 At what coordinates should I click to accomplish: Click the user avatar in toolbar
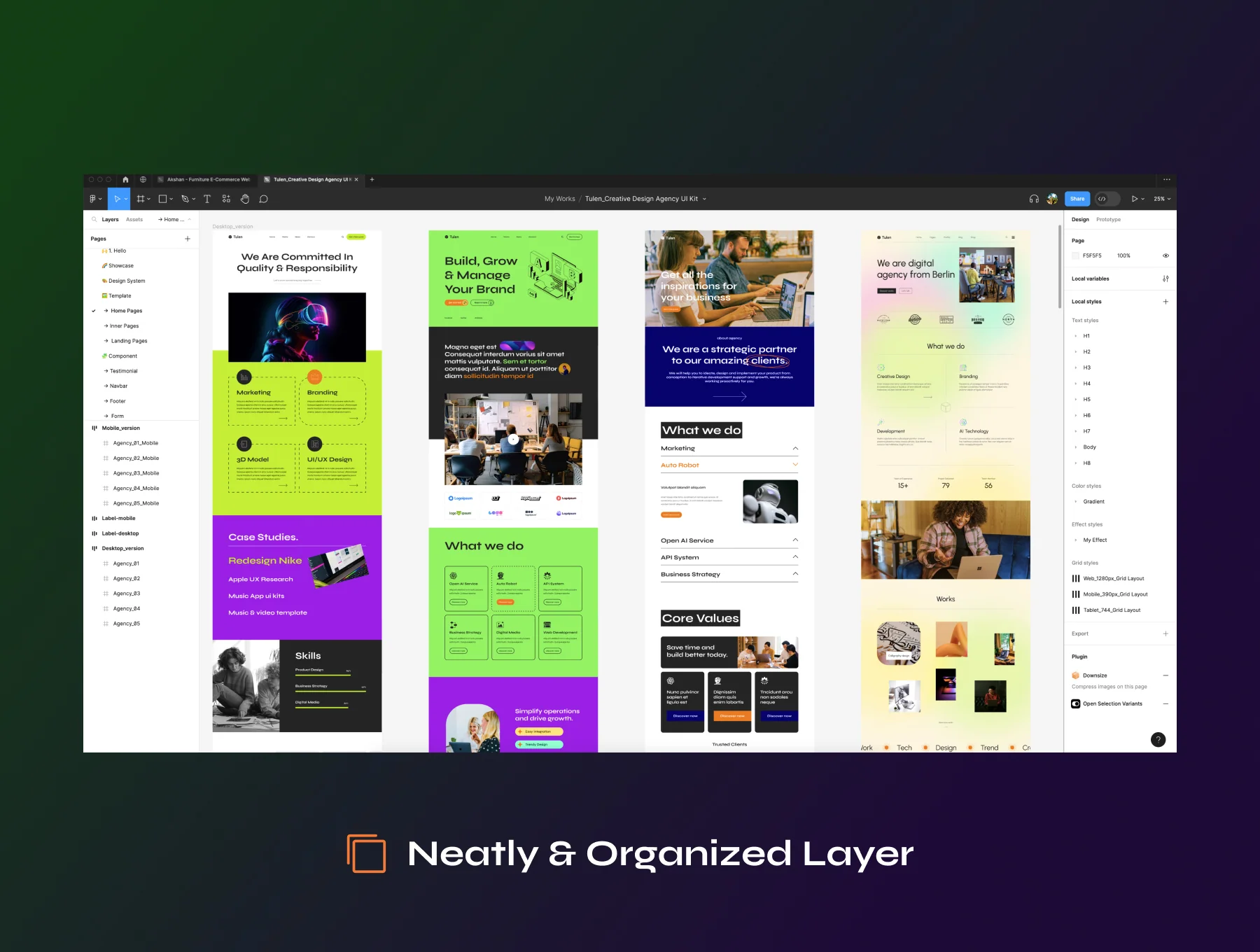pos(1052,199)
